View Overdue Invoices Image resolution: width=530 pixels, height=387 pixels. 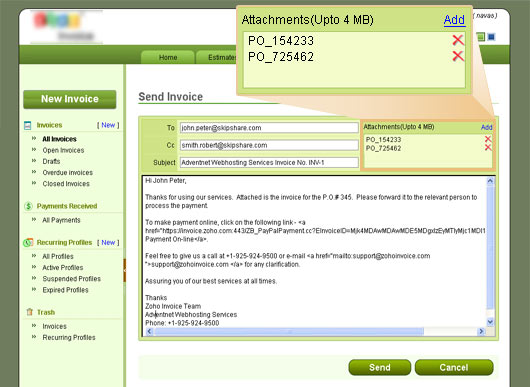pos(68,172)
